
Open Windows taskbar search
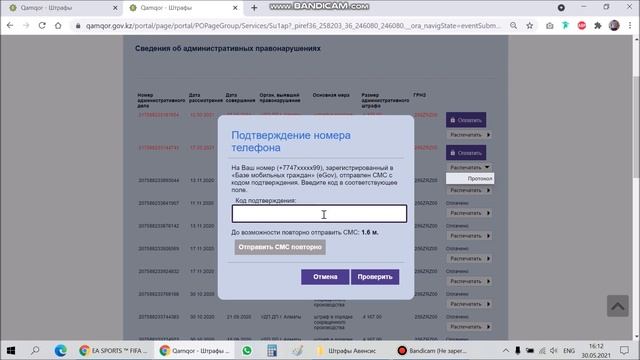pos(35,350)
